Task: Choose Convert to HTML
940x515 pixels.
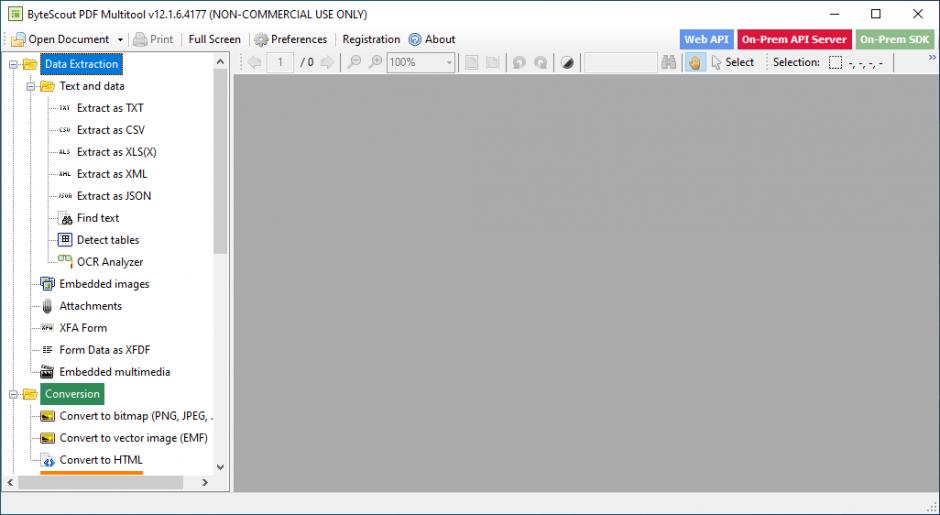Action: click(100, 460)
